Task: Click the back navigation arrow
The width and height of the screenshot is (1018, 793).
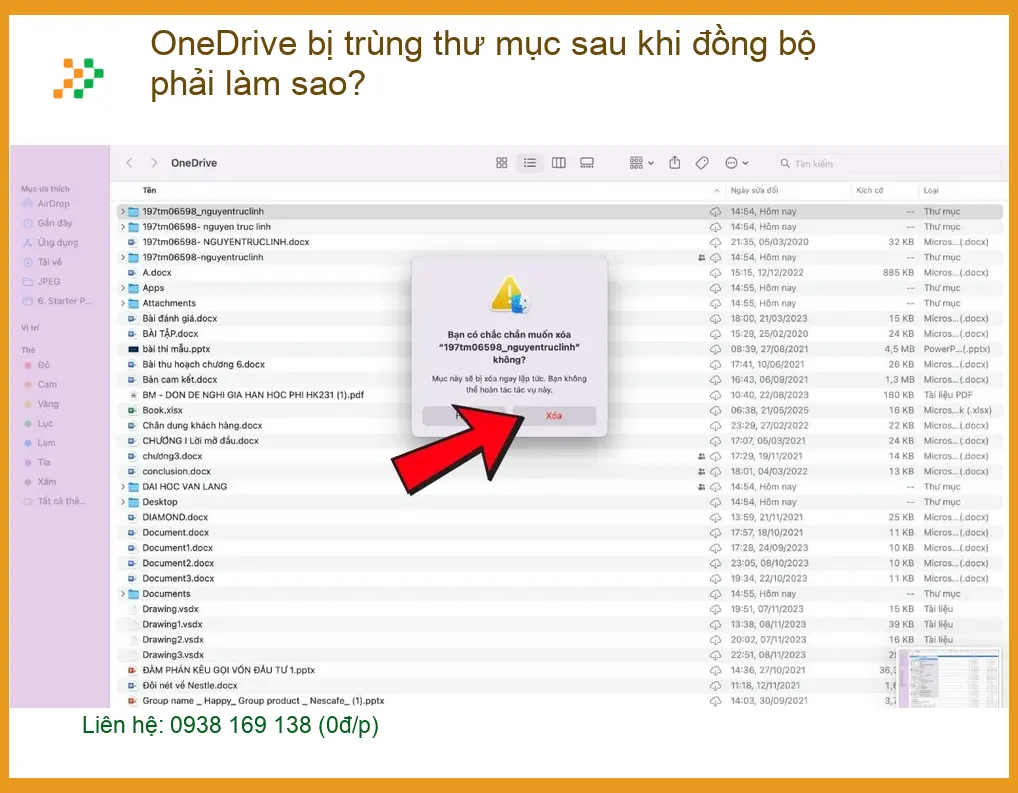Action: click(129, 162)
